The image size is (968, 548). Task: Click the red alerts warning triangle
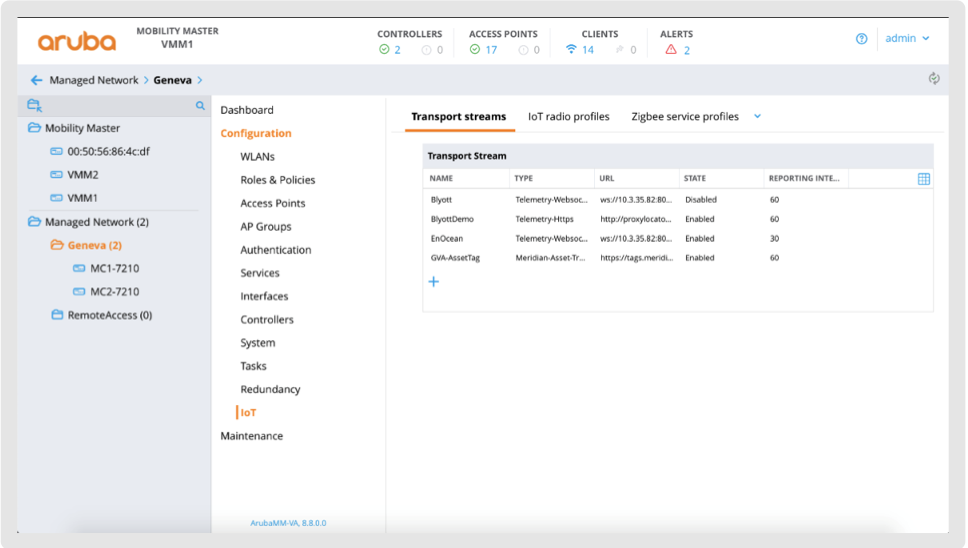click(671, 50)
